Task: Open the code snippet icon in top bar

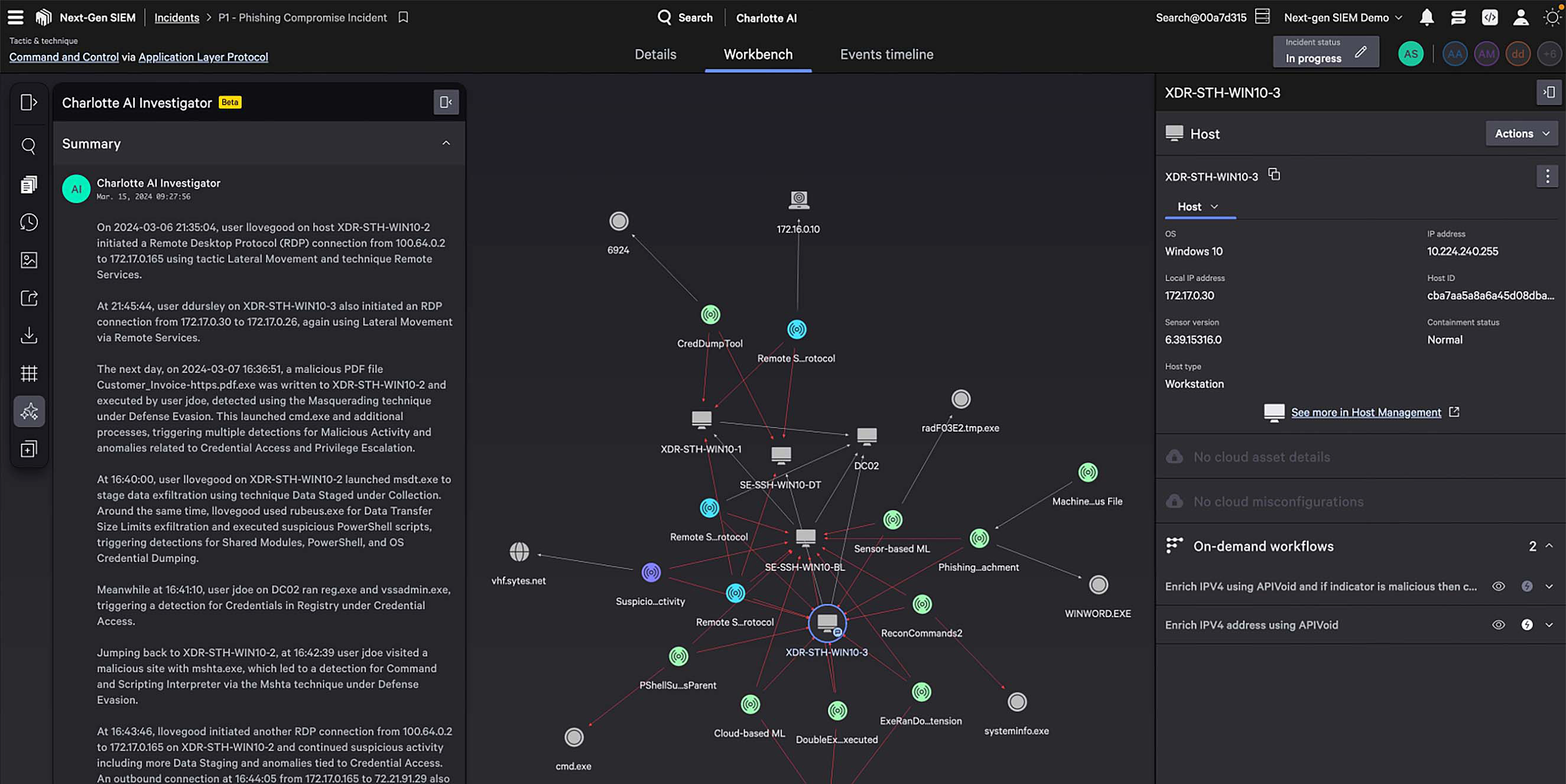Action: click(1490, 18)
